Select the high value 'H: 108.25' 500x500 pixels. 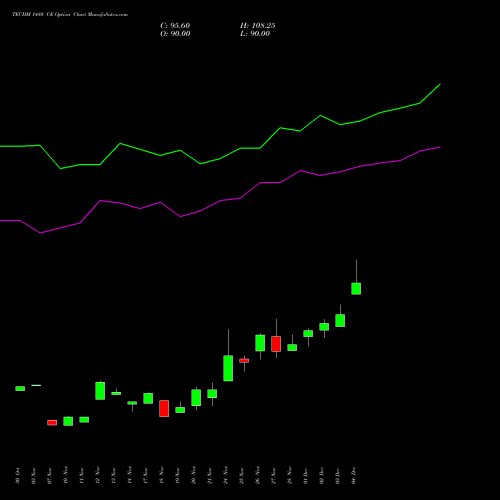258,26
